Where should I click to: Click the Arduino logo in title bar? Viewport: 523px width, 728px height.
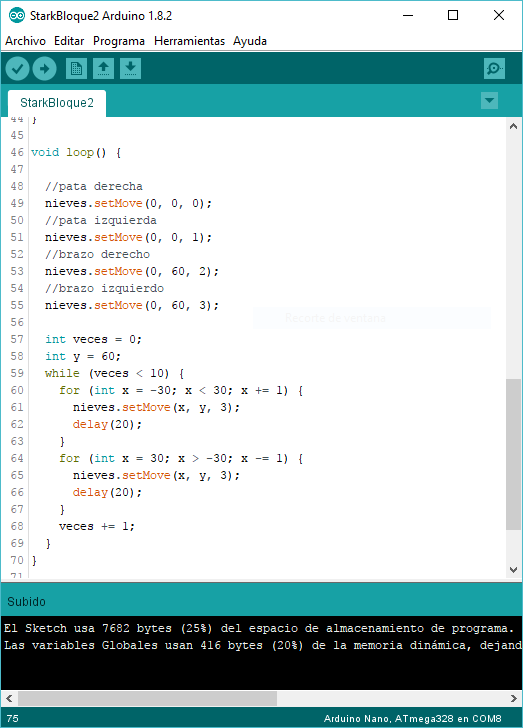17,15
